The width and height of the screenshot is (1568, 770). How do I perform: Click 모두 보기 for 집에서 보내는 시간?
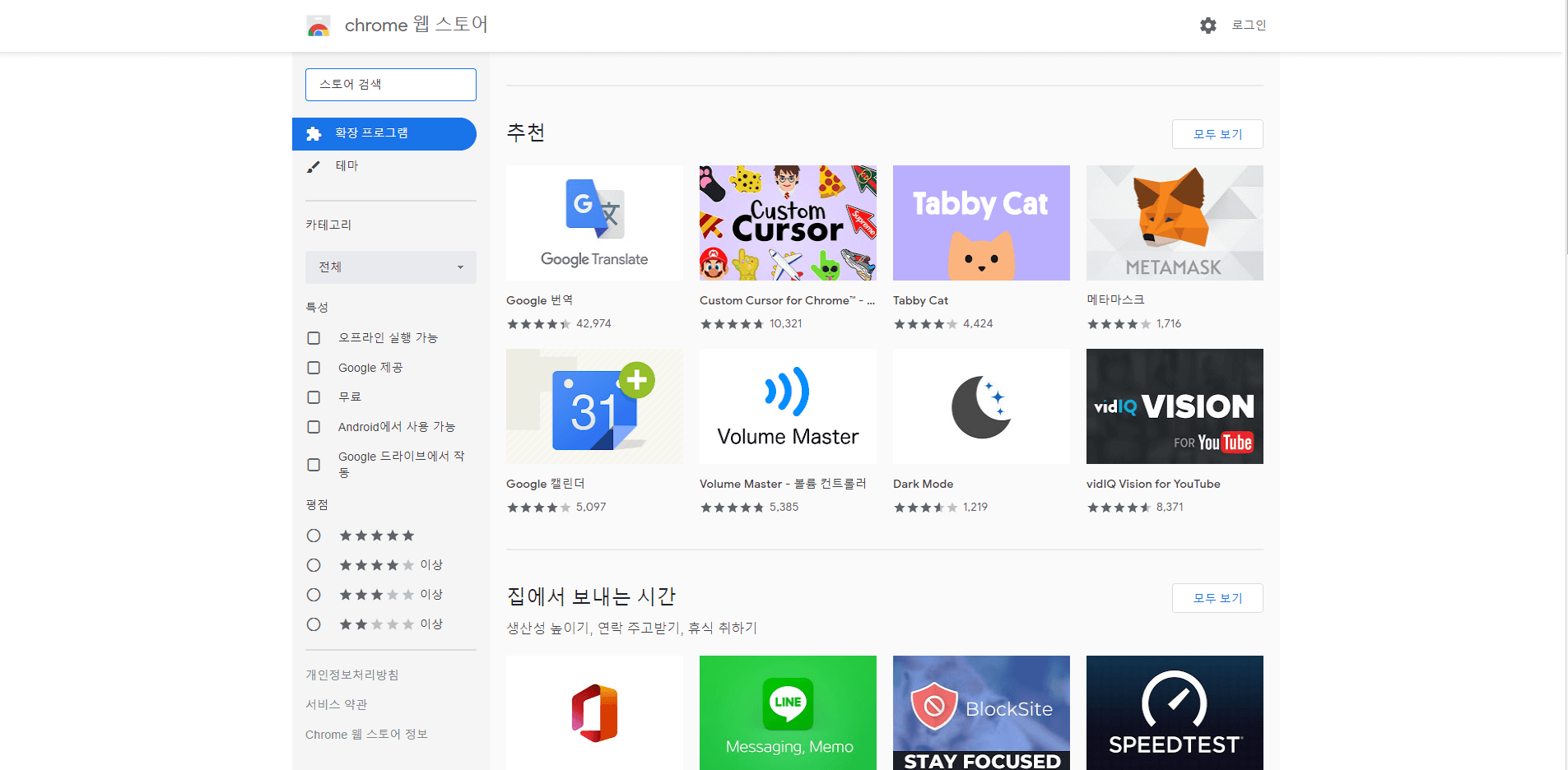click(1217, 598)
